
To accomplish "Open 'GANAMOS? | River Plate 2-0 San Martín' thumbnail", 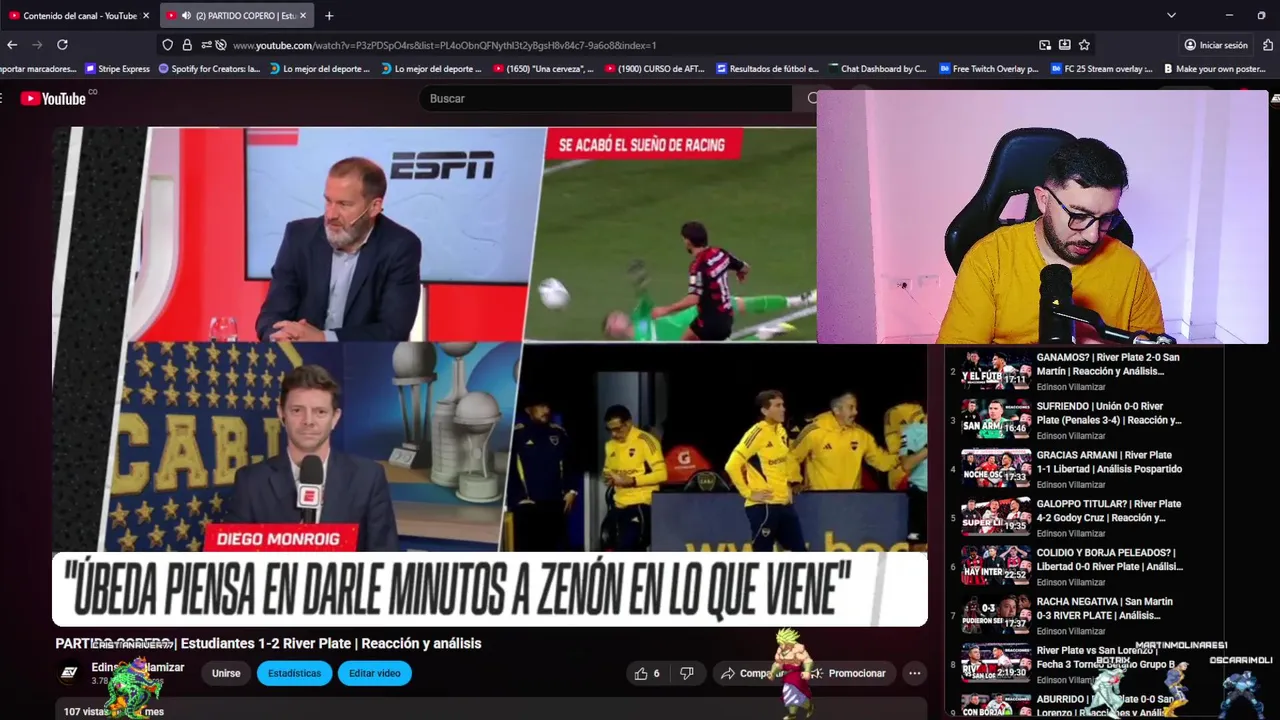I will (996, 370).
